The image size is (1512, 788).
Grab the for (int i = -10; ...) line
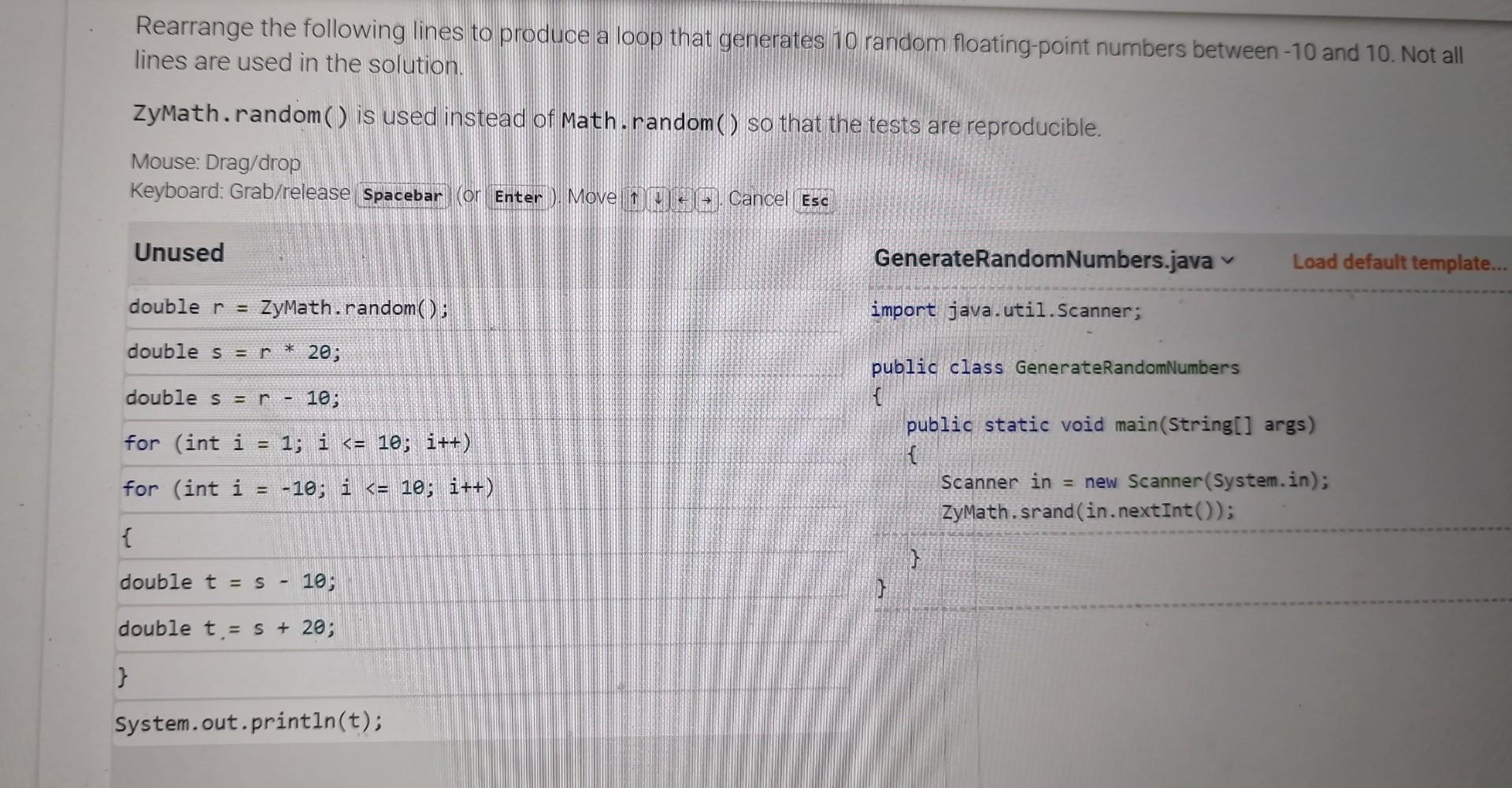[309, 488]
